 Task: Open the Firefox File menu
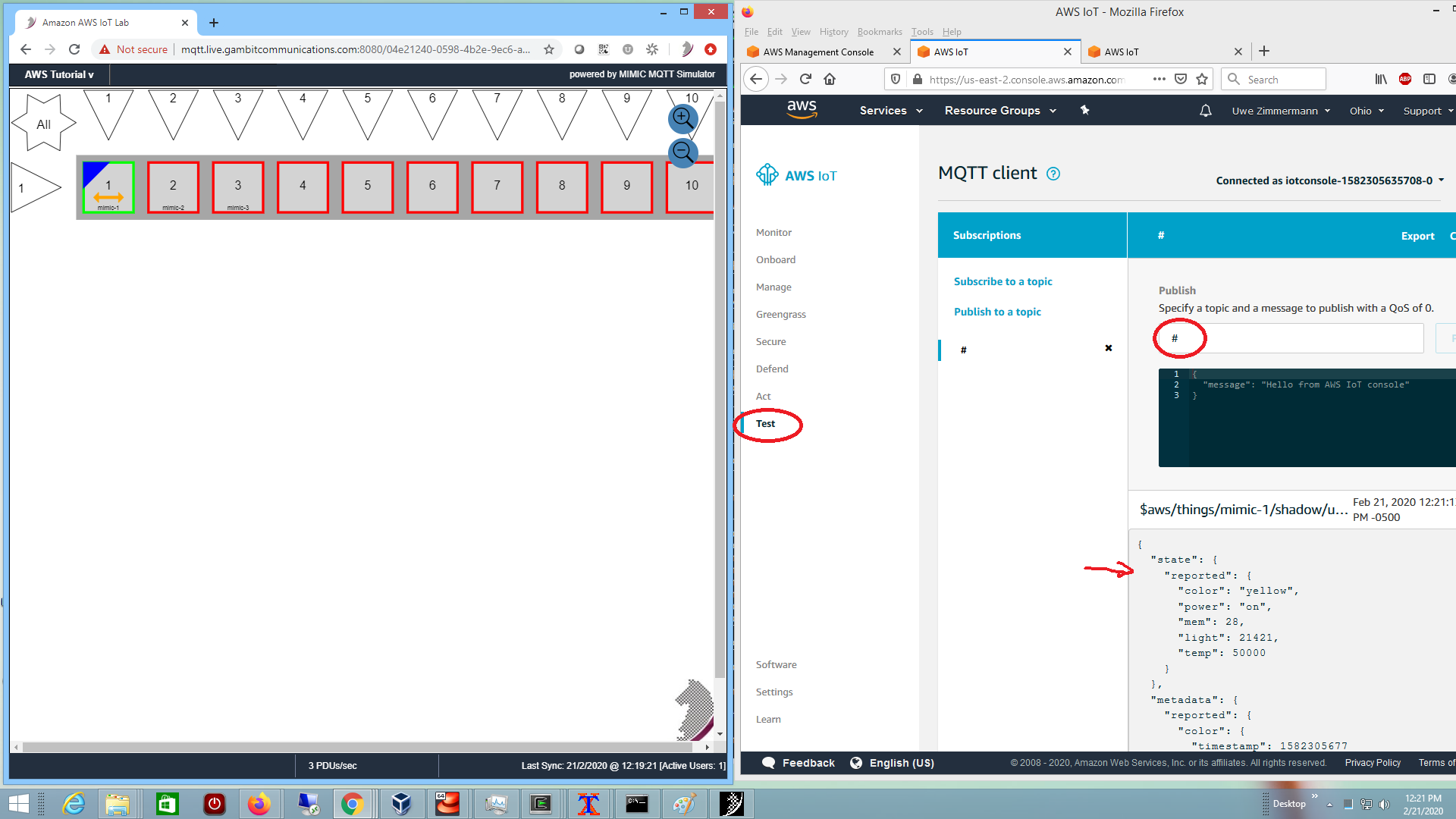tap(752, 32)
